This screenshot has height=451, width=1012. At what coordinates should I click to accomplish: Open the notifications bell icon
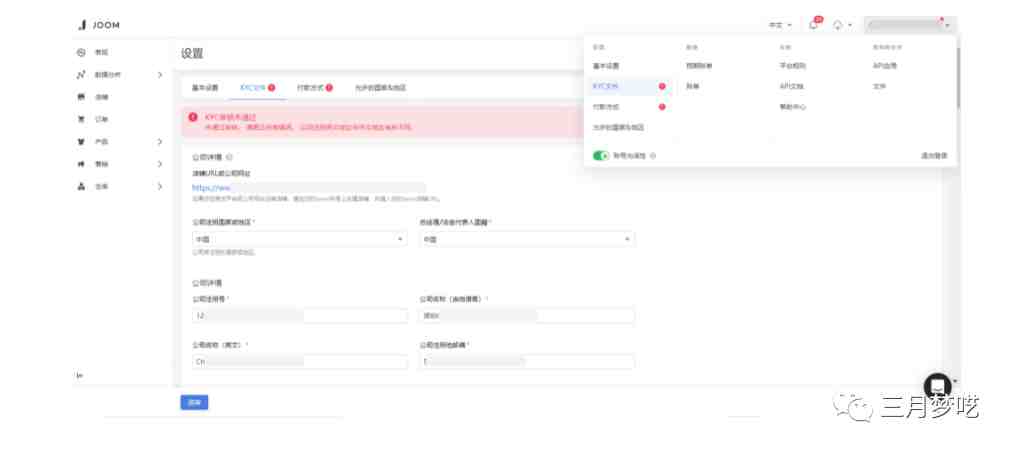813,25
